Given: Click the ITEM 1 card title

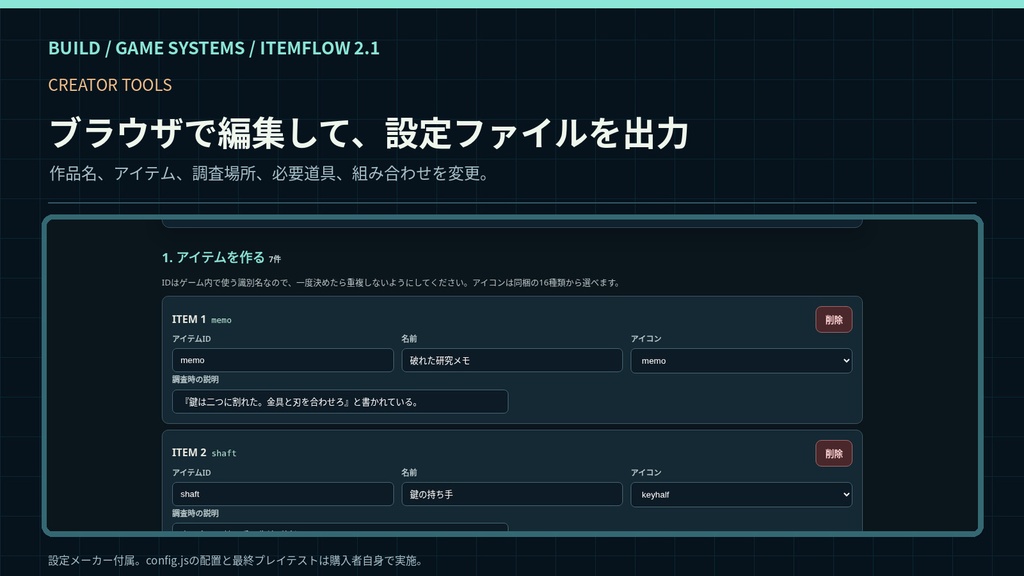Looking at the screenshot, I should tap(189, 319).
